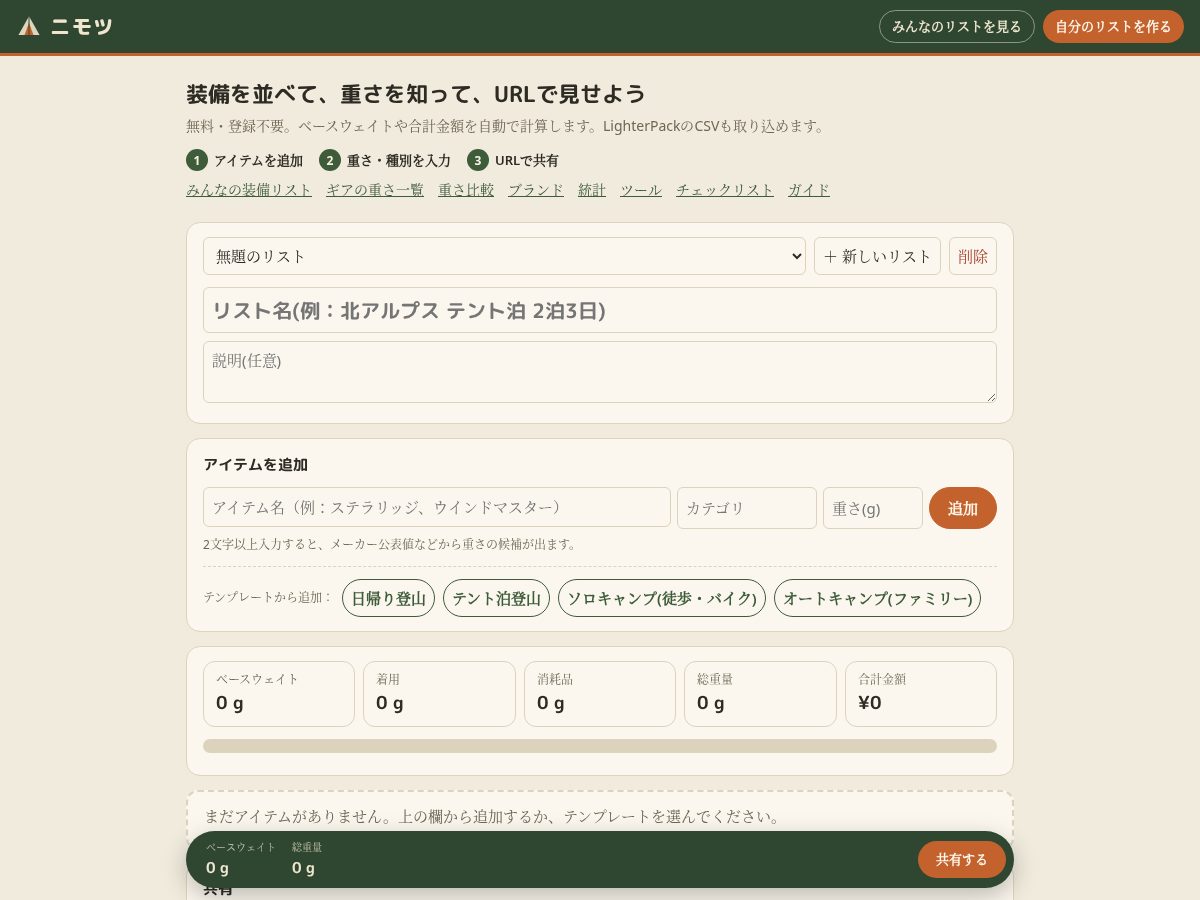Open the ガイド link
The image size is (1200, 900).
click(x=809, y=190)
